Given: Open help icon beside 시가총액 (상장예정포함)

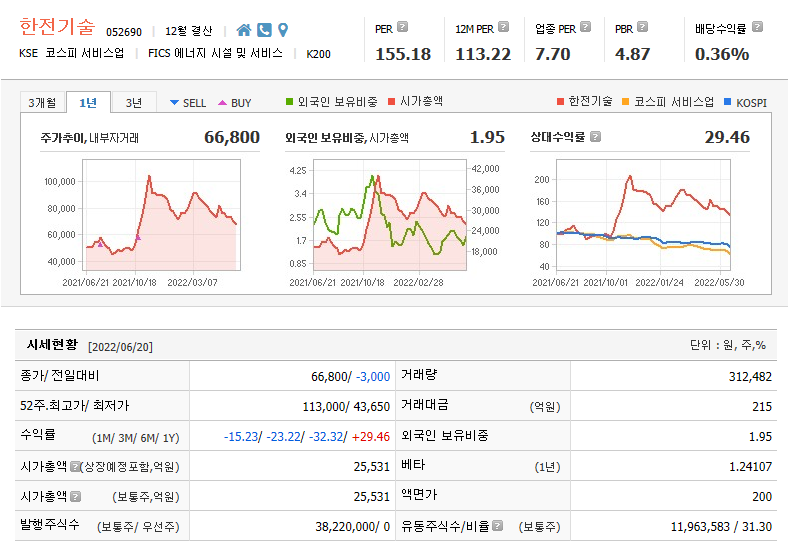Looking at the screenshot, I should 75,467.
